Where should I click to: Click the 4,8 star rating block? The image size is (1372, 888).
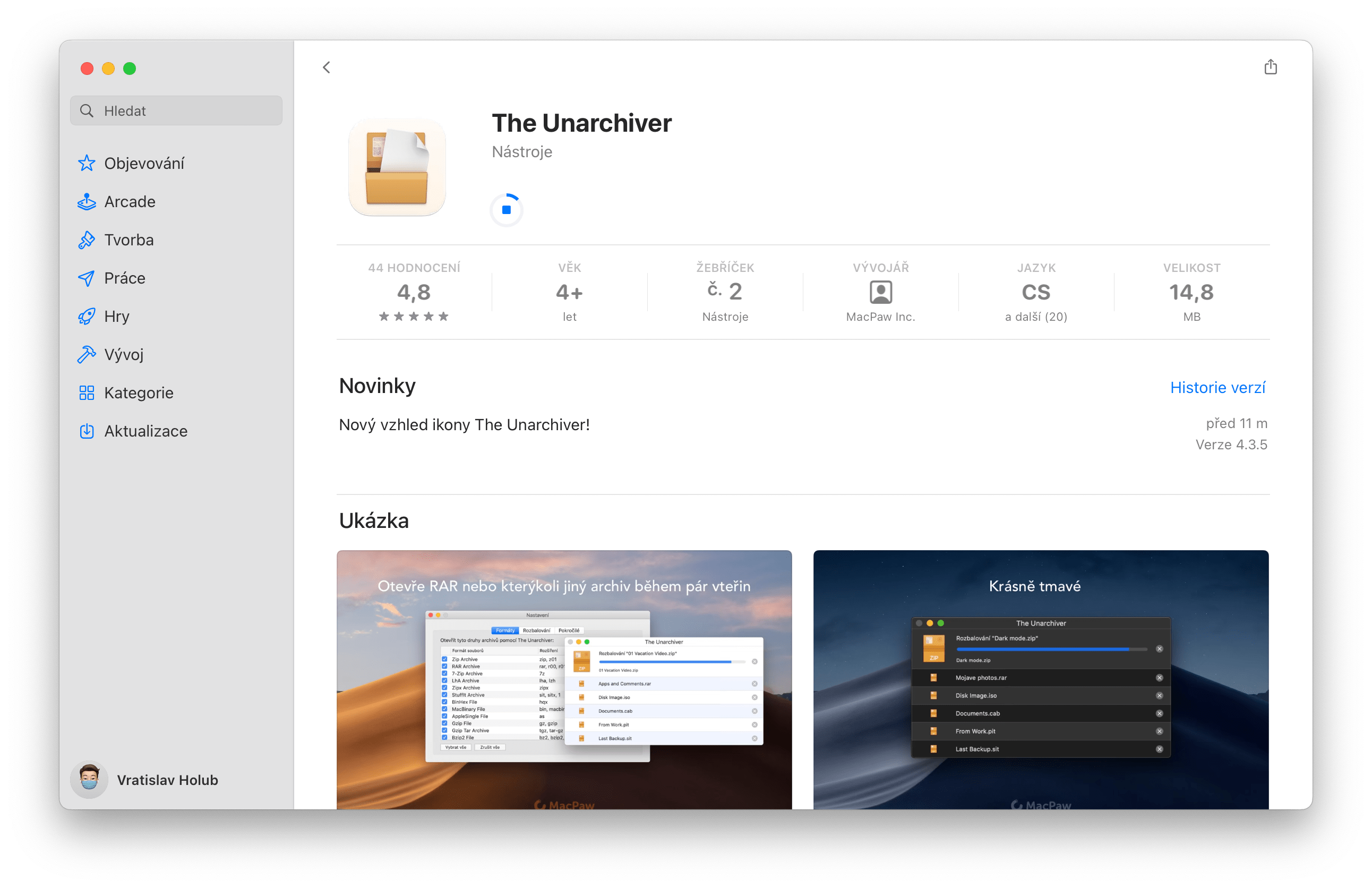[414, 292]
